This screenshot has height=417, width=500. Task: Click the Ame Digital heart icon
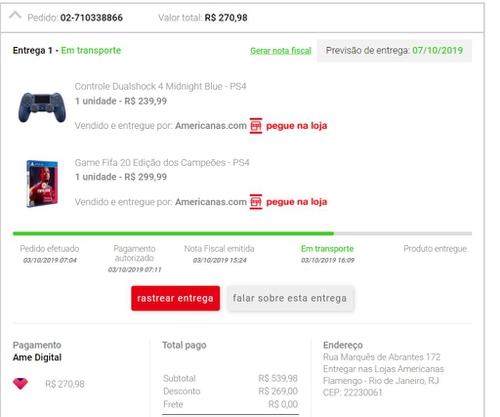[x=20, y=384]
